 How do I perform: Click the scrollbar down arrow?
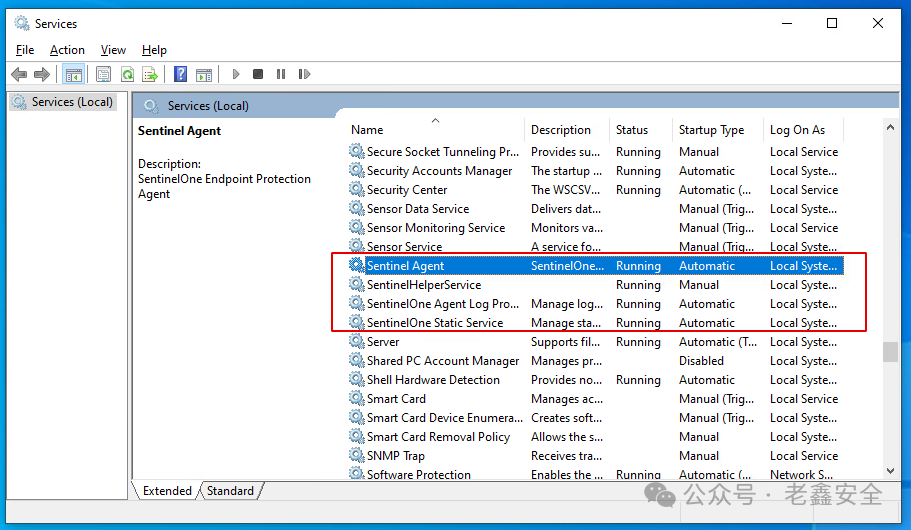pos(890,470)
